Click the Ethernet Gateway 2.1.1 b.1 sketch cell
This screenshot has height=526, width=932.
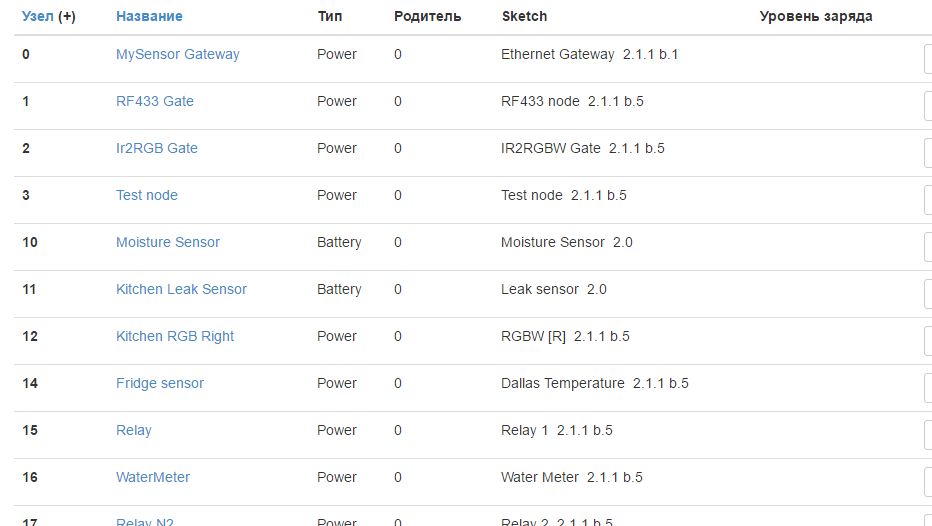click(589, 54)
